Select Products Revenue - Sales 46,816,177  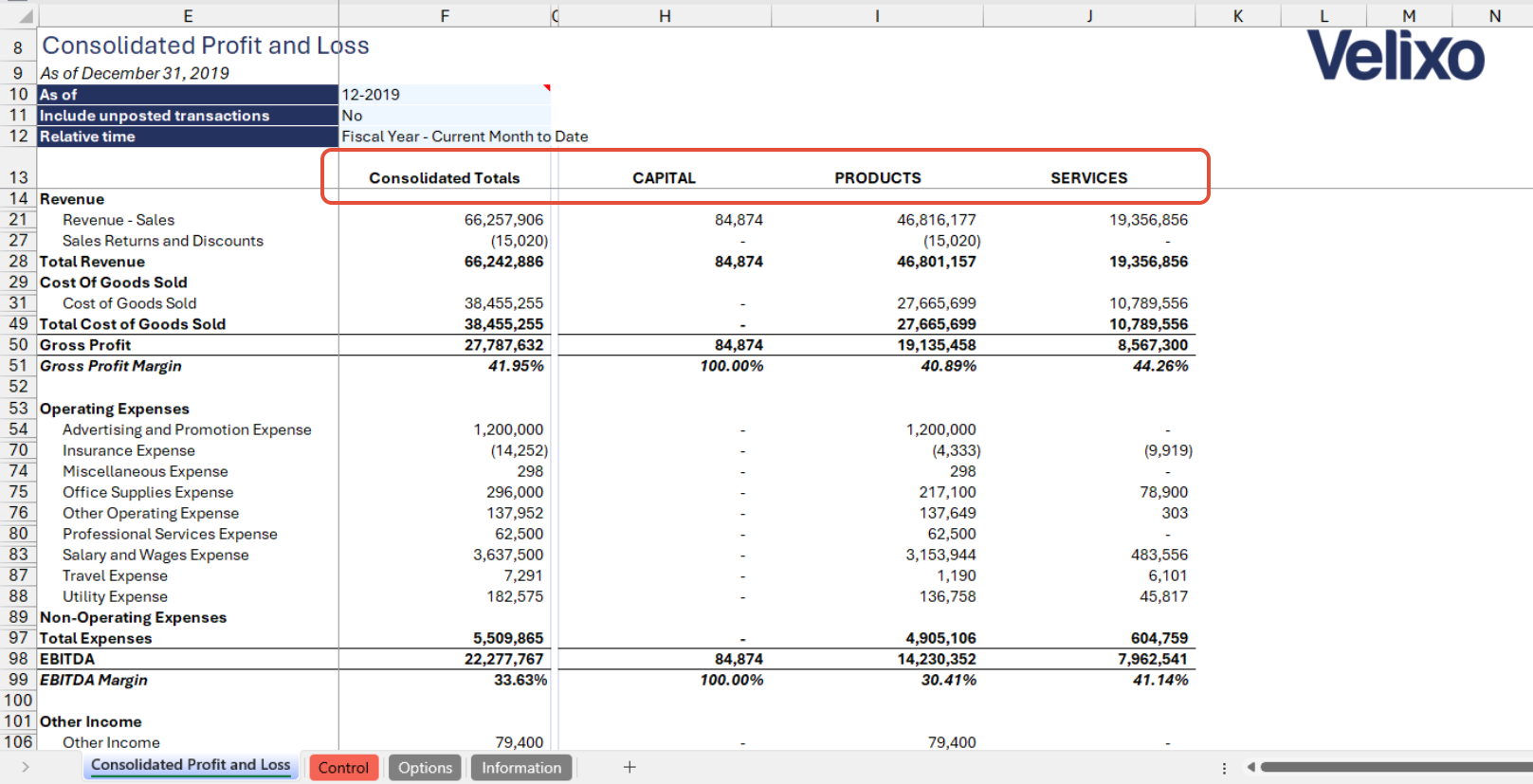point(937,220)
